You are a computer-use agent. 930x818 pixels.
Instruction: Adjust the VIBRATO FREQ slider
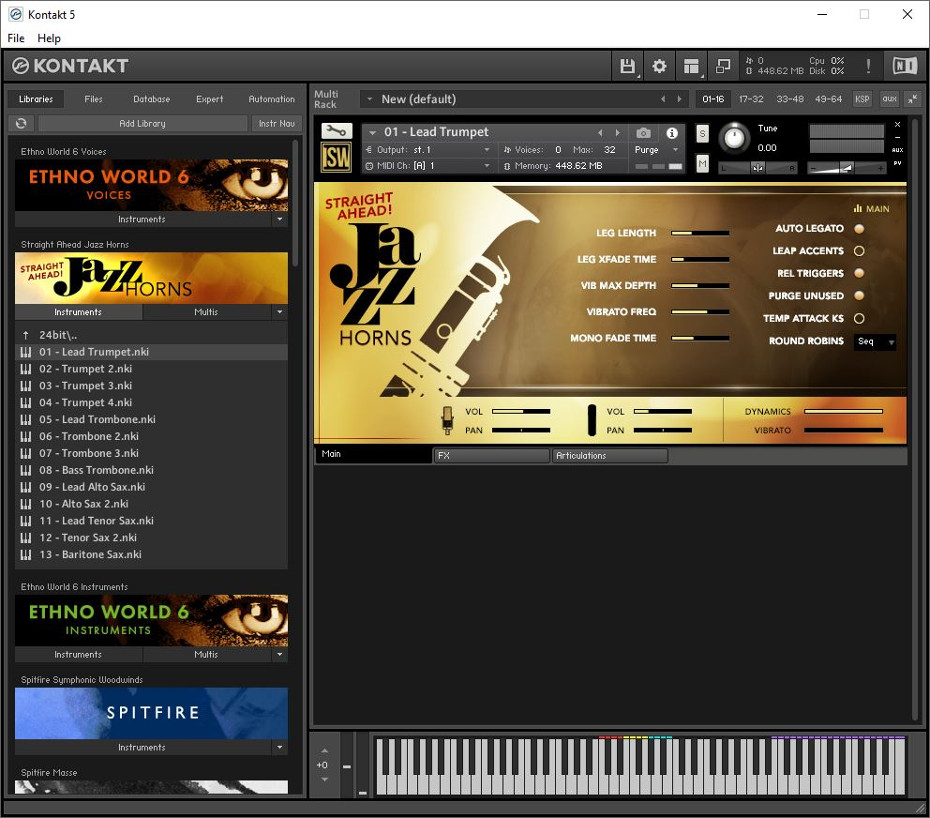(x=700, y=312)
